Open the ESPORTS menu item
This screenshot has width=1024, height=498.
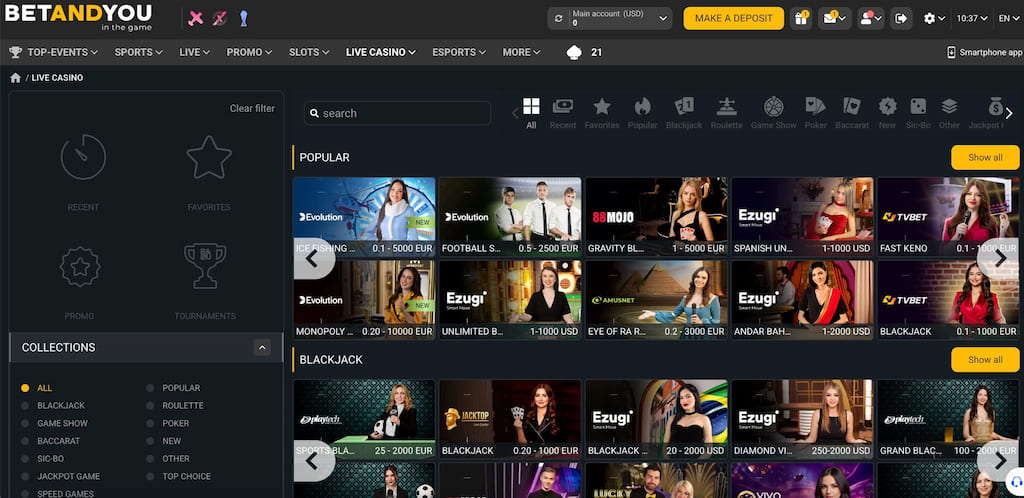[459, 52]
